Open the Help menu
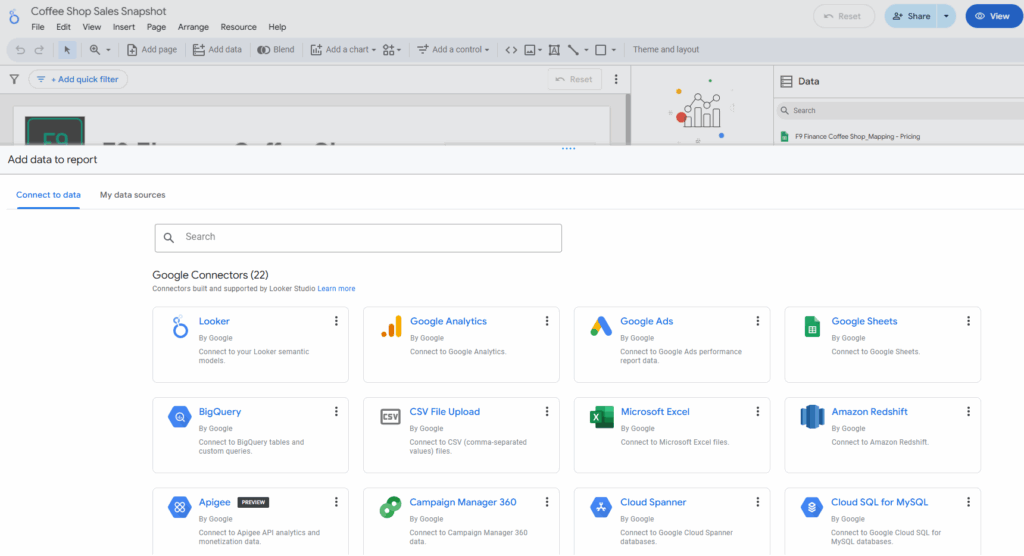This screenshot has height=556, width=1024. coord(277,27)
